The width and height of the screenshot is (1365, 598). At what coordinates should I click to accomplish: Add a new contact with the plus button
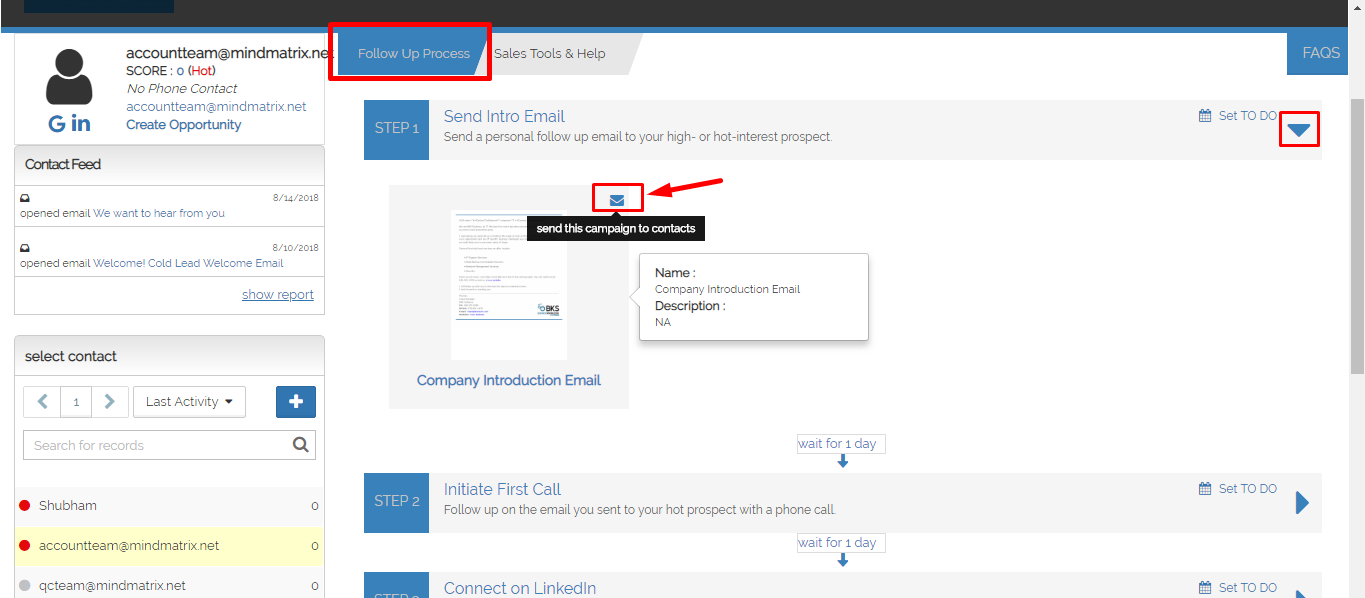[x=296, y=402]
